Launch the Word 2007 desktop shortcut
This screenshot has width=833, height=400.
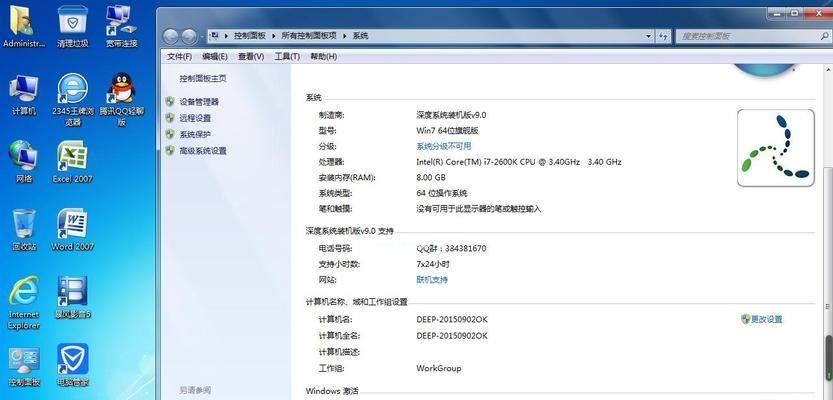tap(73, 230)
